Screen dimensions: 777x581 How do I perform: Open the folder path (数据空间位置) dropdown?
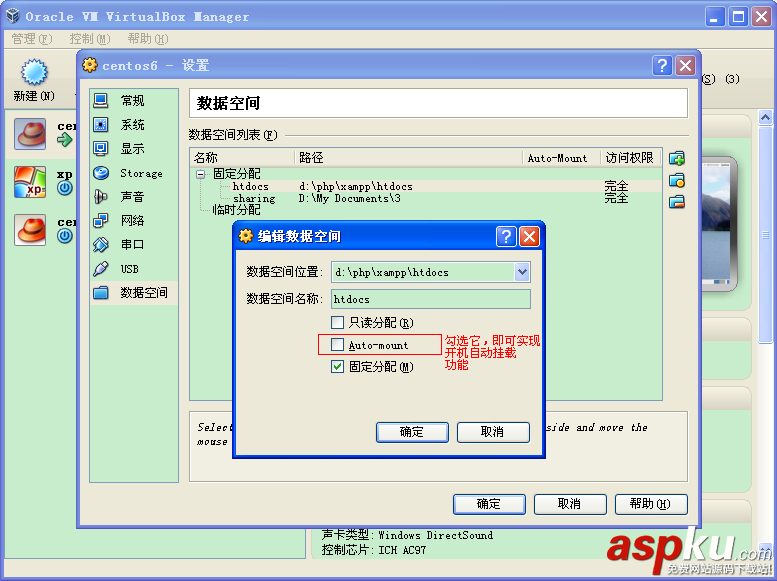click(x=522, y=272)
